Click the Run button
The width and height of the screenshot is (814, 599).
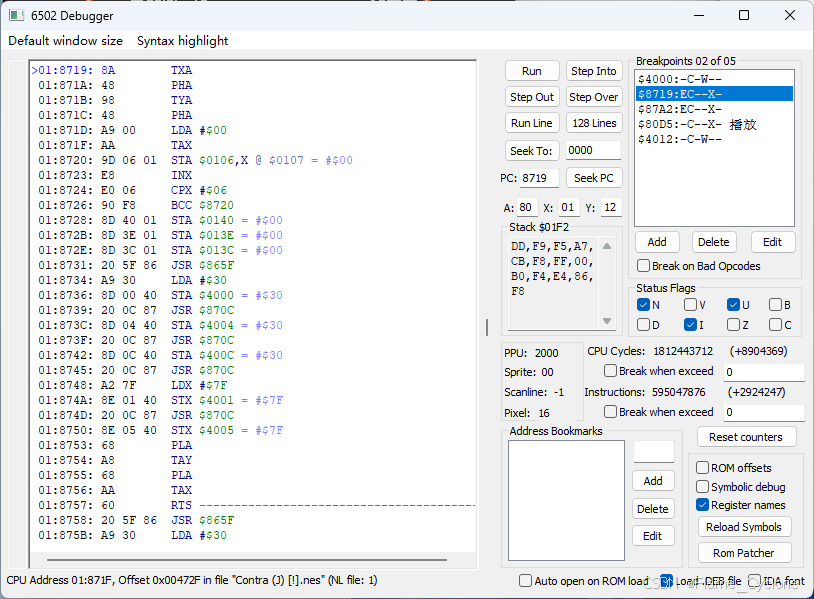532,71
